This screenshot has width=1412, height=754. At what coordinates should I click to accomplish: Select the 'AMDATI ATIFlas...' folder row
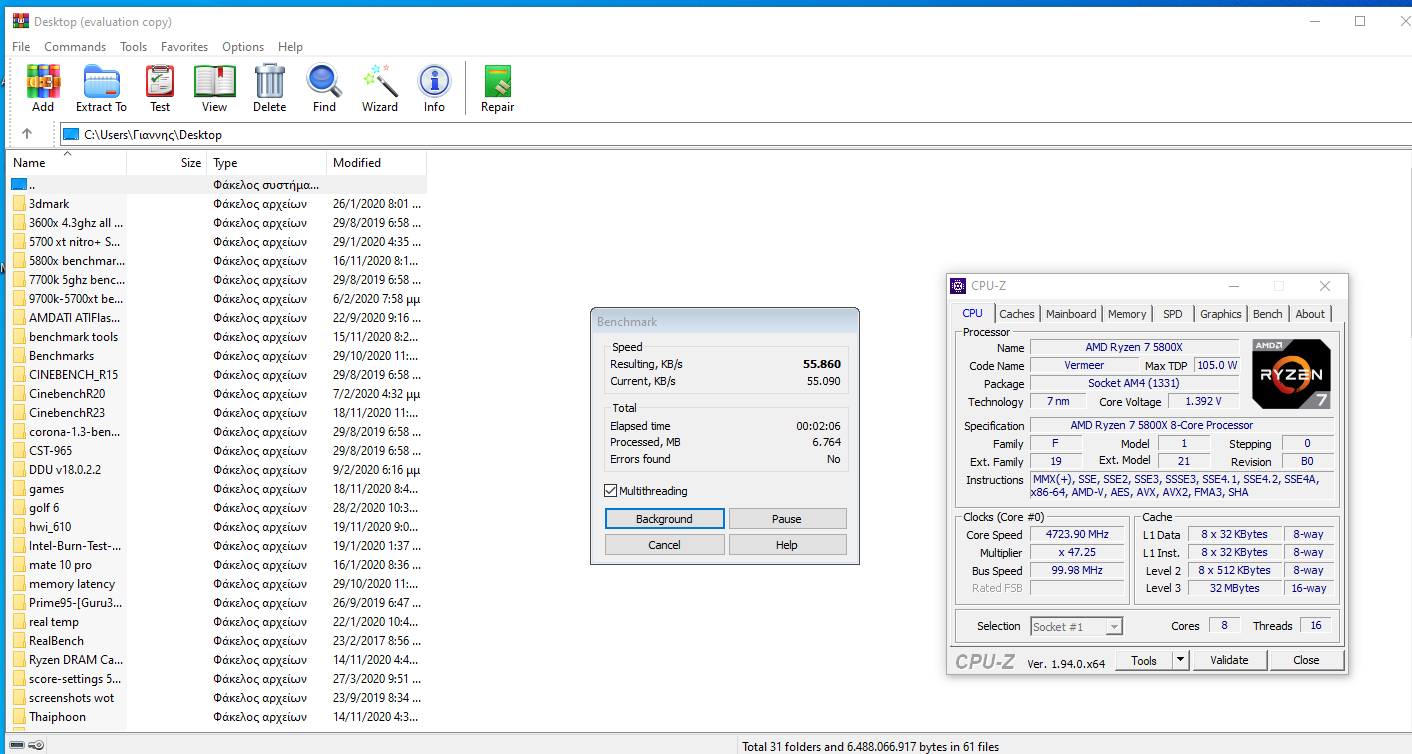pyautogui.click(x=218, y=318)
